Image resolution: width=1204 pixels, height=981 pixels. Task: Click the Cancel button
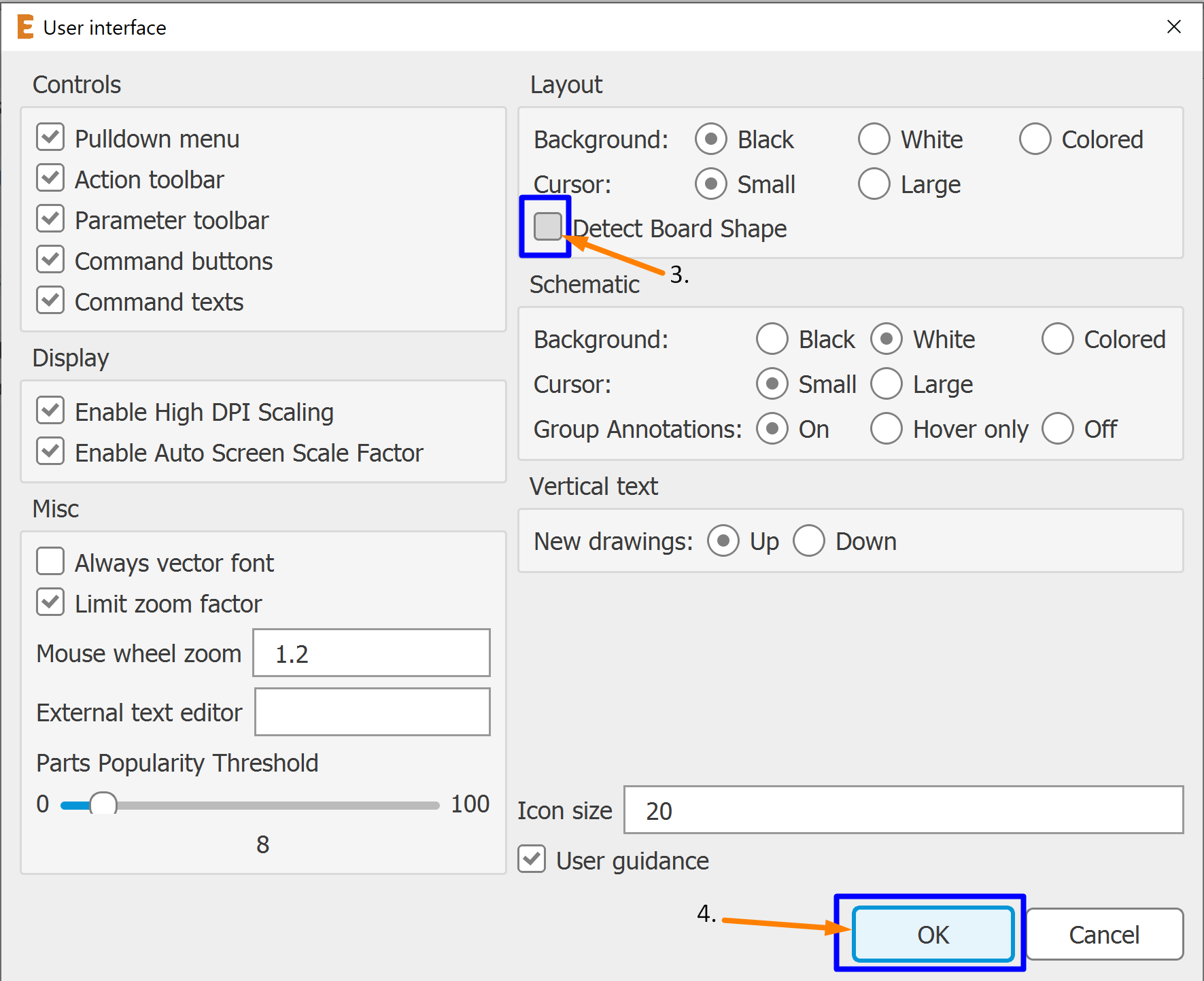point(1103,934)
